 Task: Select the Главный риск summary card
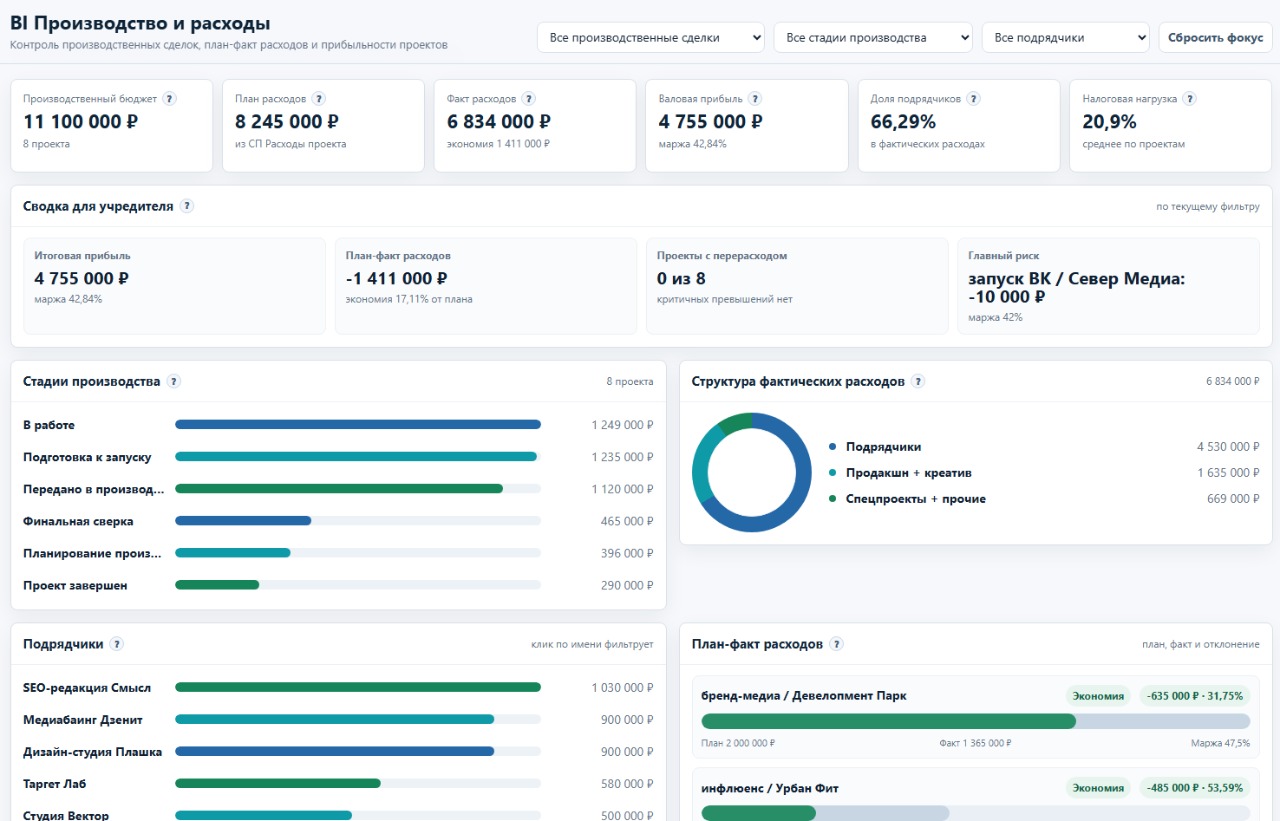click(1108, 286)
